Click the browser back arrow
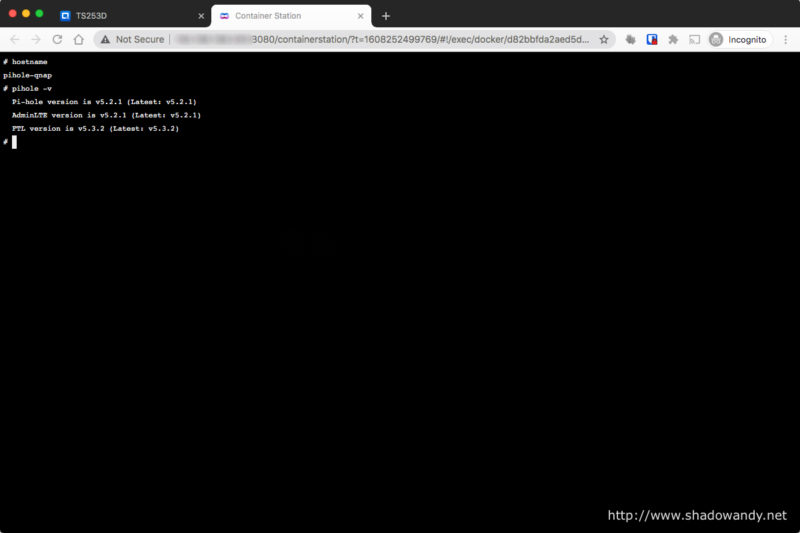The height and width of the screenshot is (533, 800). [x=14, y=39]
